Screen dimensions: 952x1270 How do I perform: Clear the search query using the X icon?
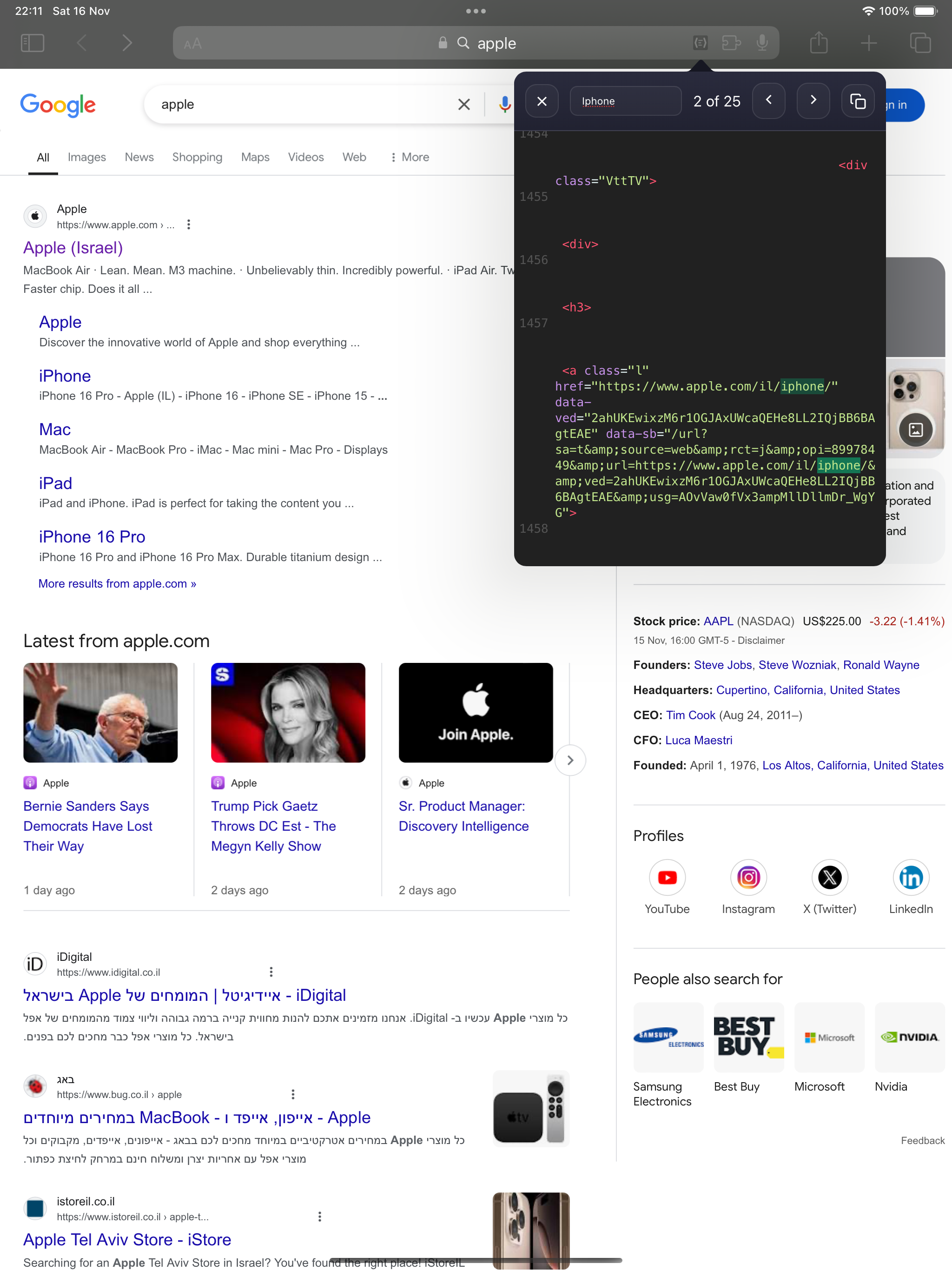[463, 105]
